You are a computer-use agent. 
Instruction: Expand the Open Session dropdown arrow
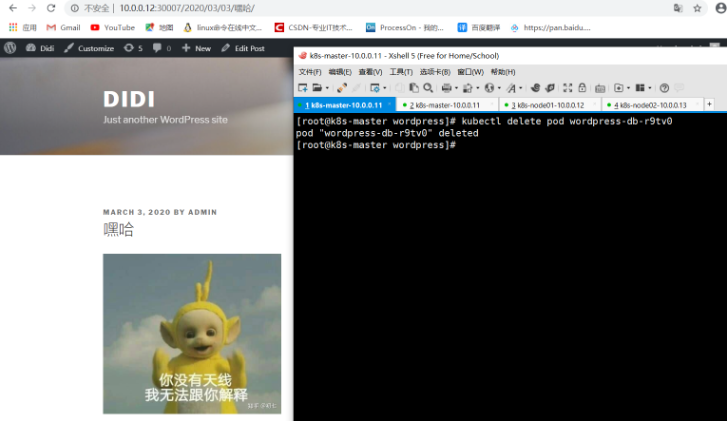coord(327,88)
